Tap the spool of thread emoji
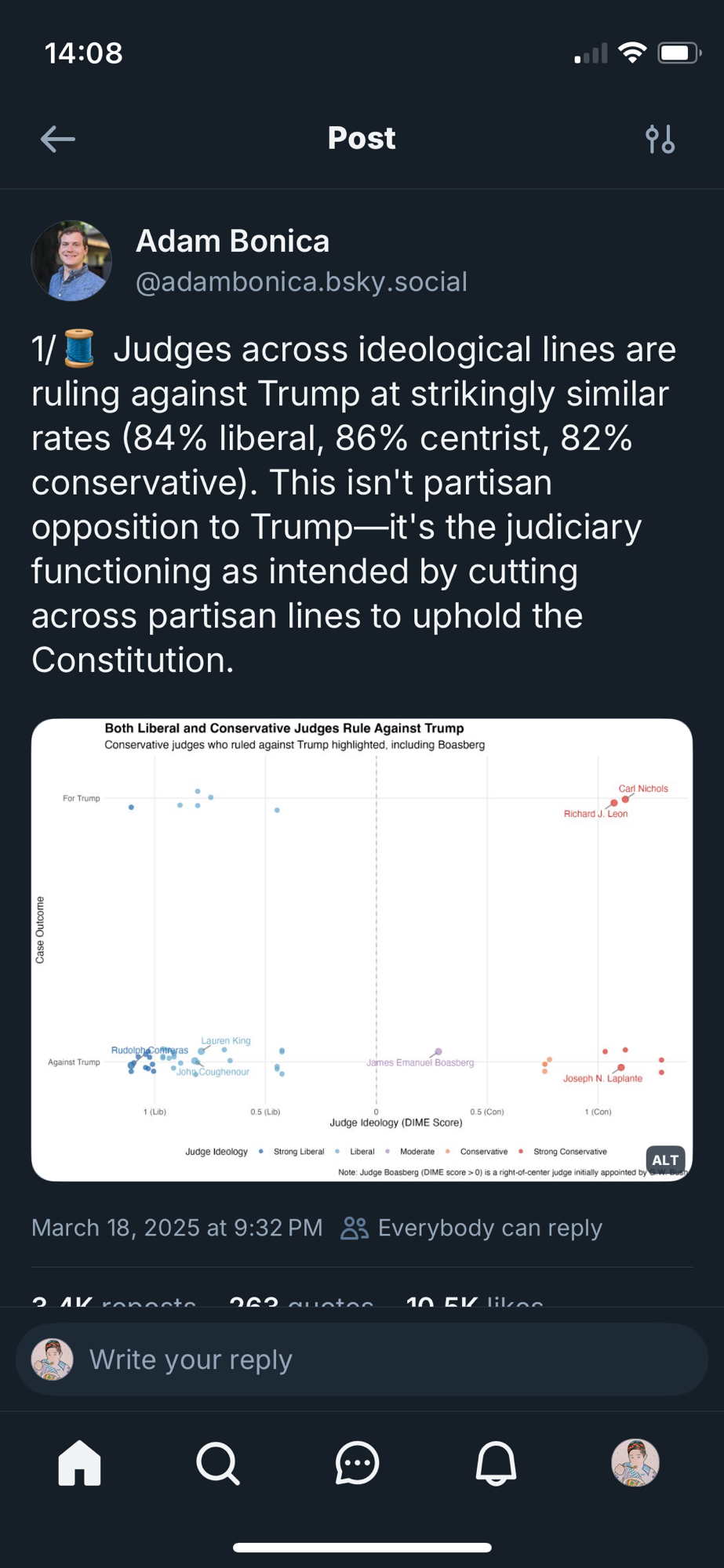The width and height of the screenshot is (724, 1568). click(x=79, y=350)
